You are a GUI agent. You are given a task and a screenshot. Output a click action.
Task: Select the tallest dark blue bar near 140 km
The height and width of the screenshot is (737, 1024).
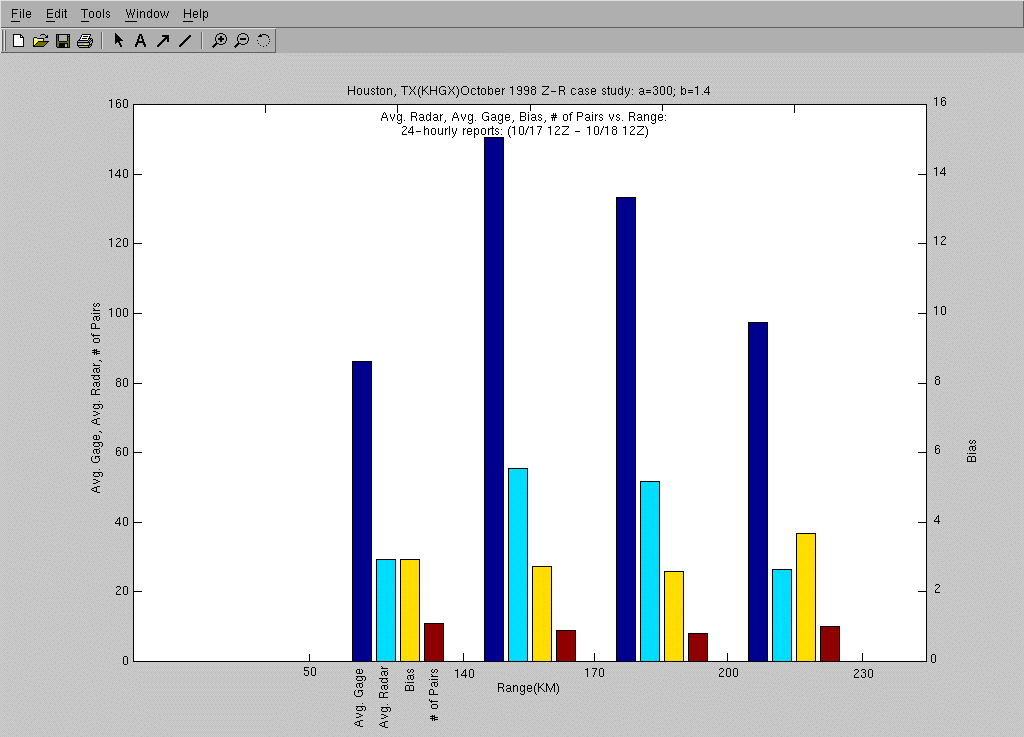click(x=494, y=399)
